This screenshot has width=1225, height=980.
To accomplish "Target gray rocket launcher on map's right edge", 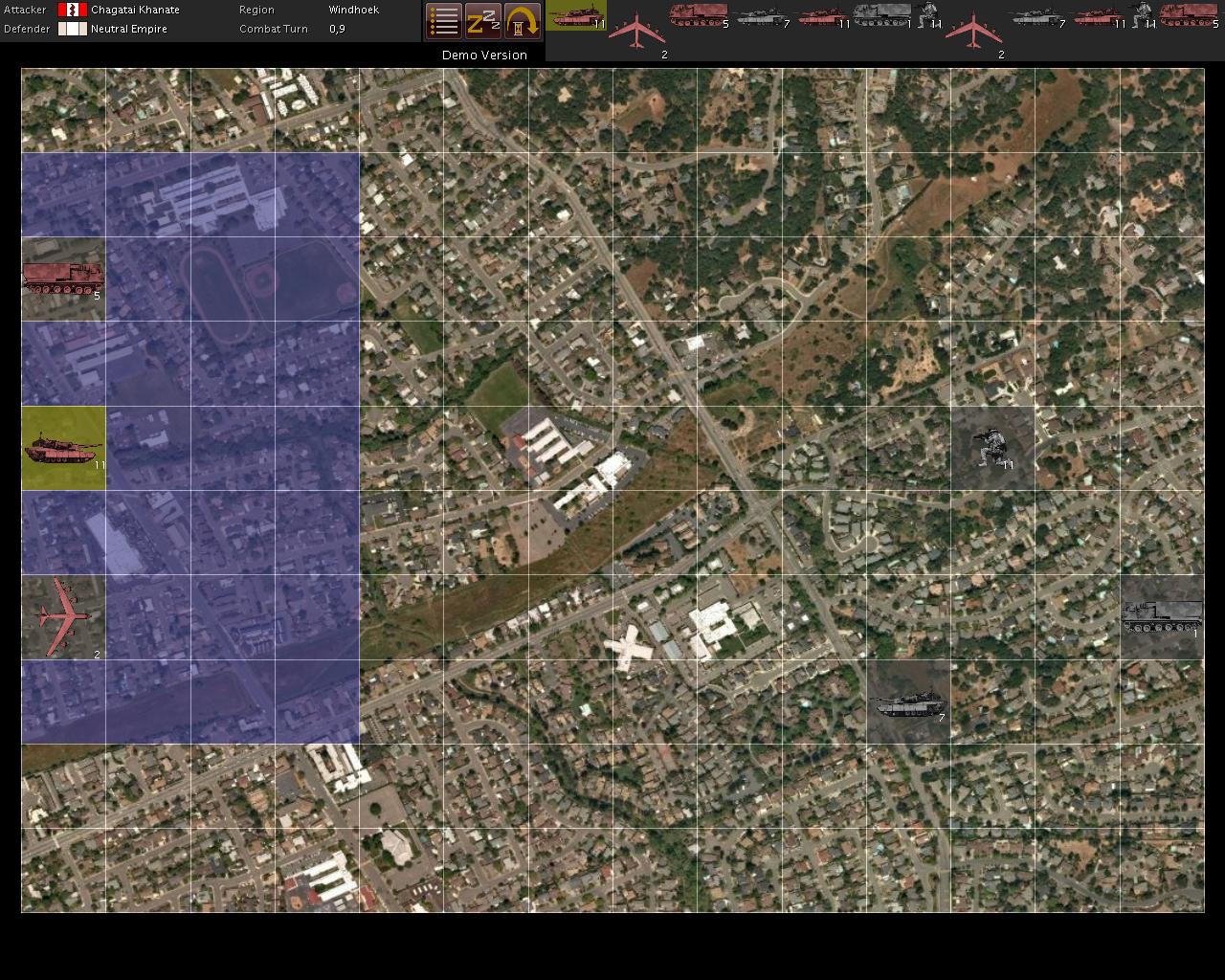I will coord(1162,615).
